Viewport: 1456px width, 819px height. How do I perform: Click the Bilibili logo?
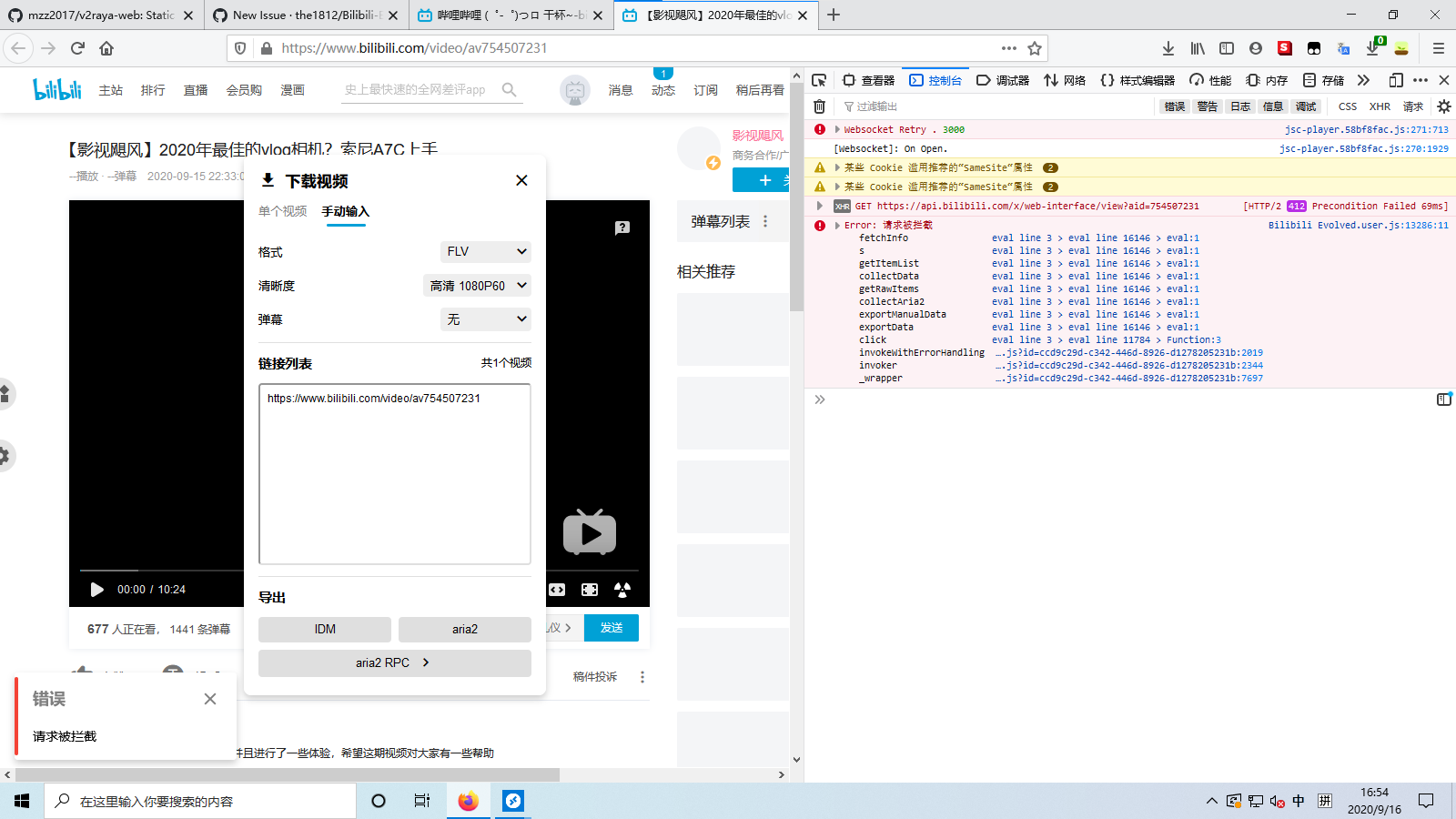[x=57, y=89]
